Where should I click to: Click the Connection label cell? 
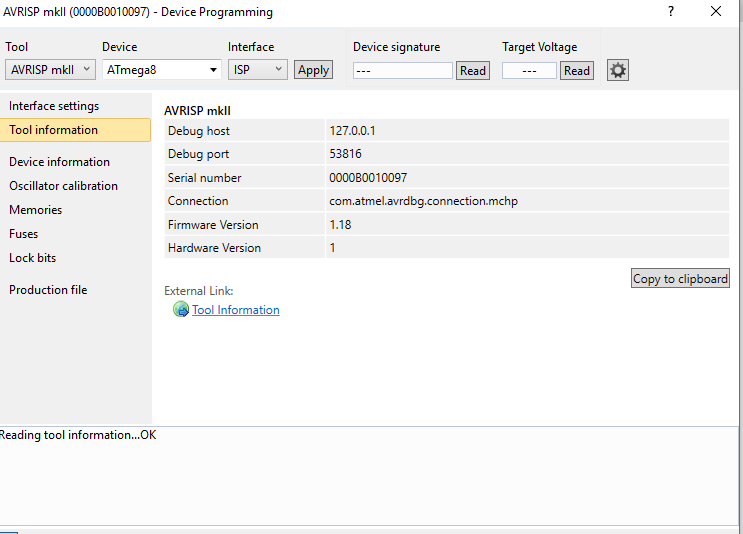tap(245, 201)
